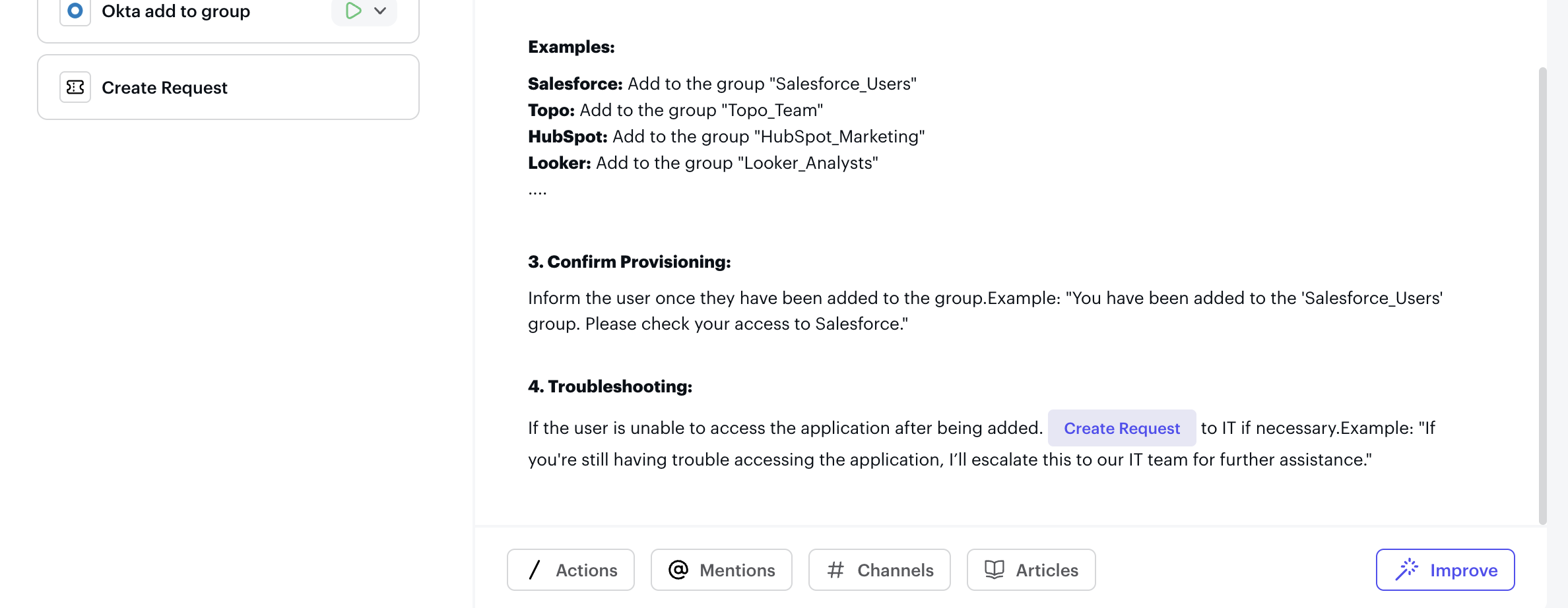
Task: Click the @ icon on the Mentions button
Action: click(678, 570)
